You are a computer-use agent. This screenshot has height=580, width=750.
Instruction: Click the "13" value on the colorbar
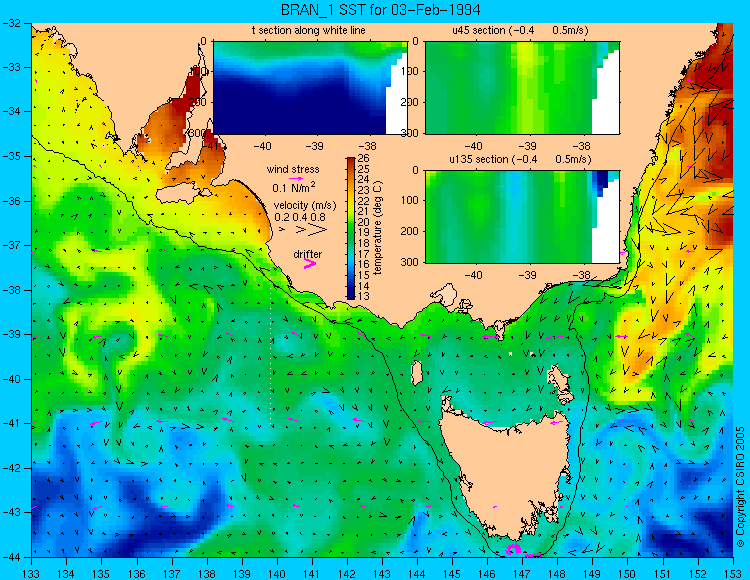(x=363, y=296)
